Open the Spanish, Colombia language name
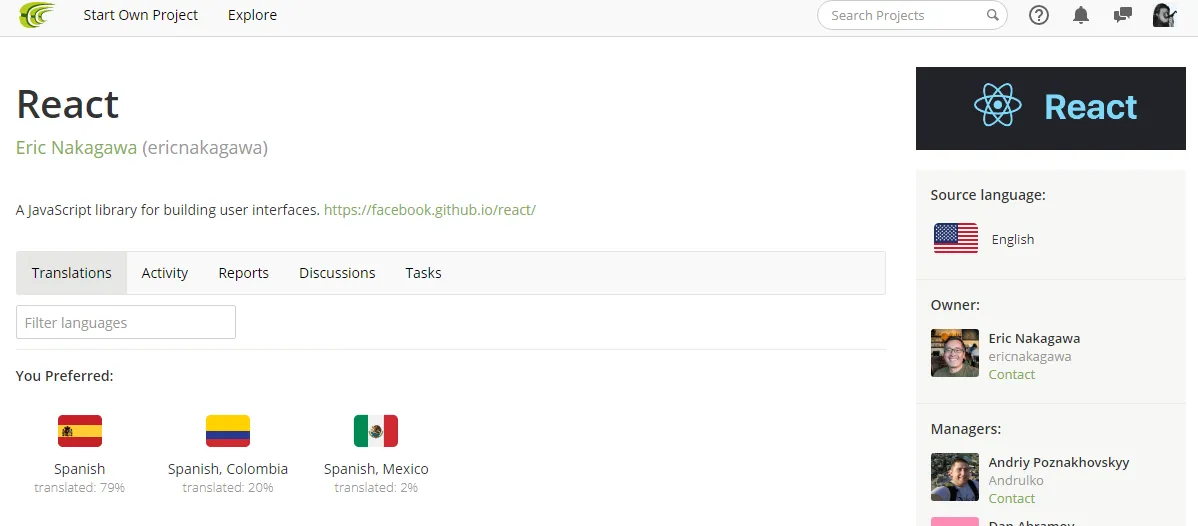Image resolution: width=1198 pixels, height=526 pixels. (x=228, y=469)
